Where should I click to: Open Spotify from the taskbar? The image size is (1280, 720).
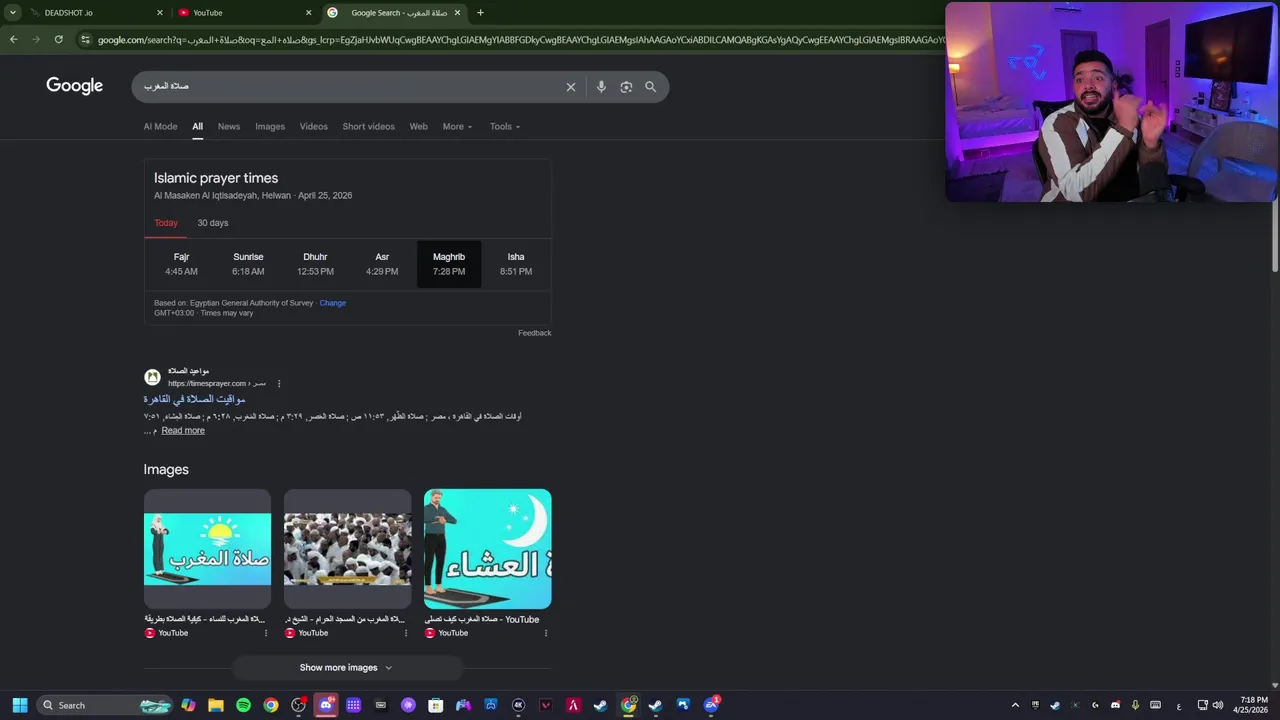[243, 705]
